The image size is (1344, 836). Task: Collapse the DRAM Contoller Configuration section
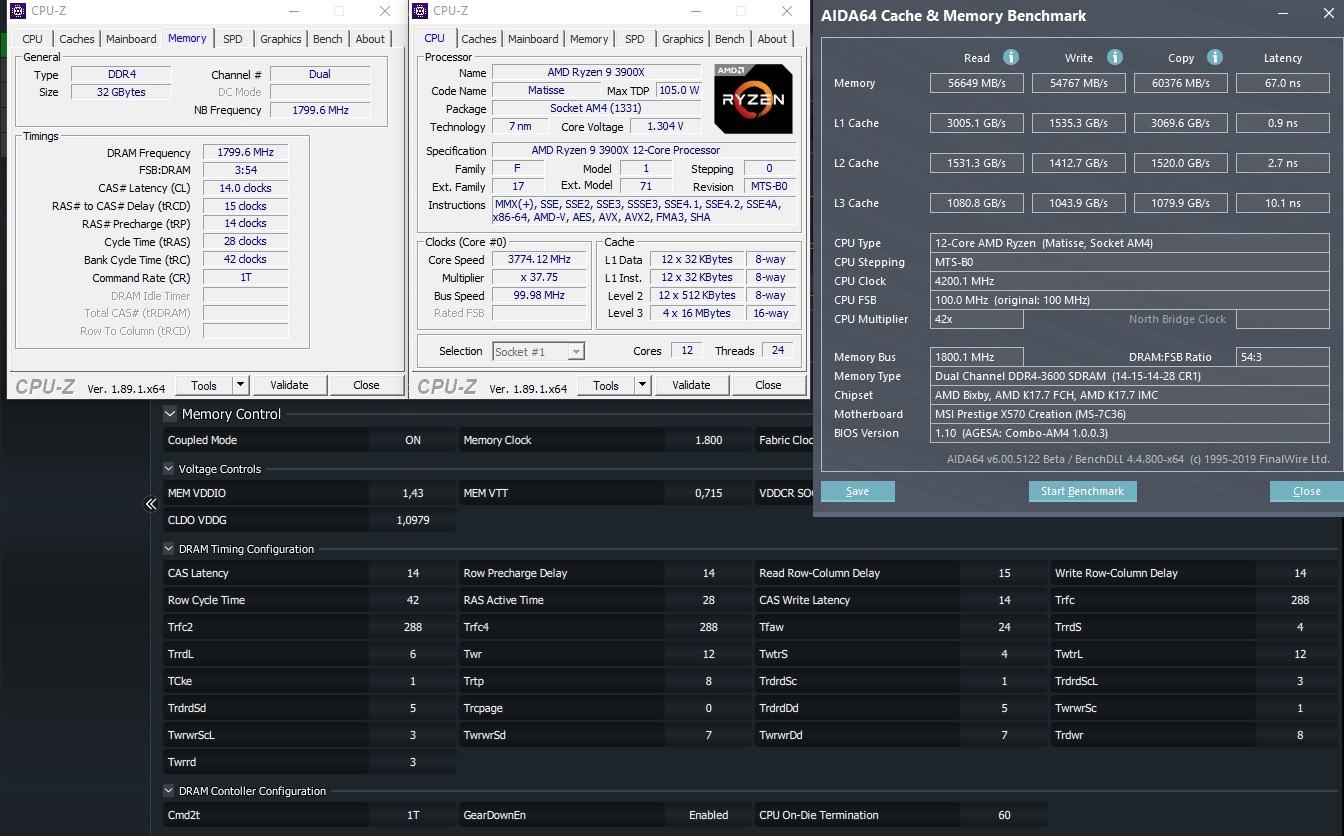point(169,791)
